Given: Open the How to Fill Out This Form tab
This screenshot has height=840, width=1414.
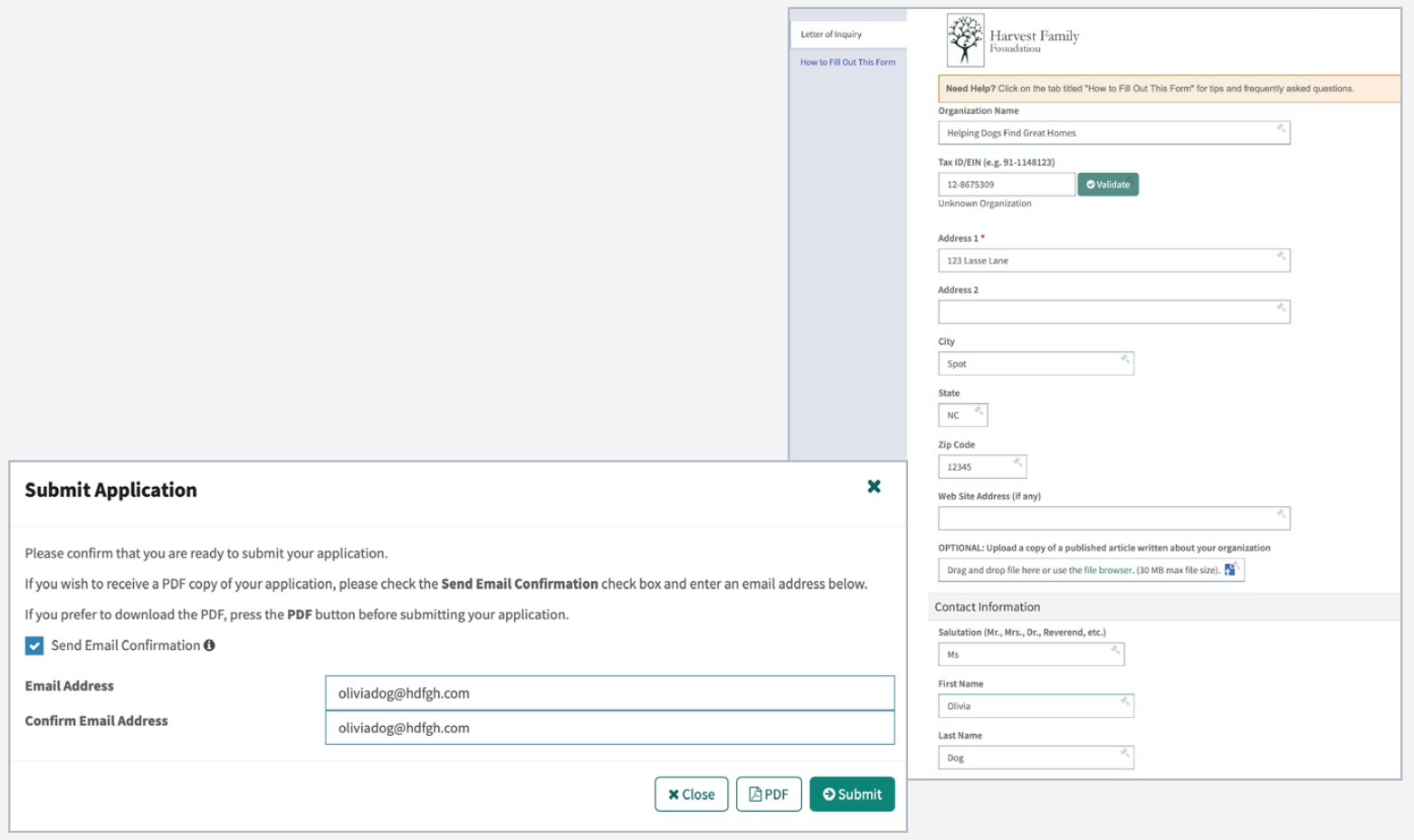Looking at the screenshot, I should tap(847, 62).
